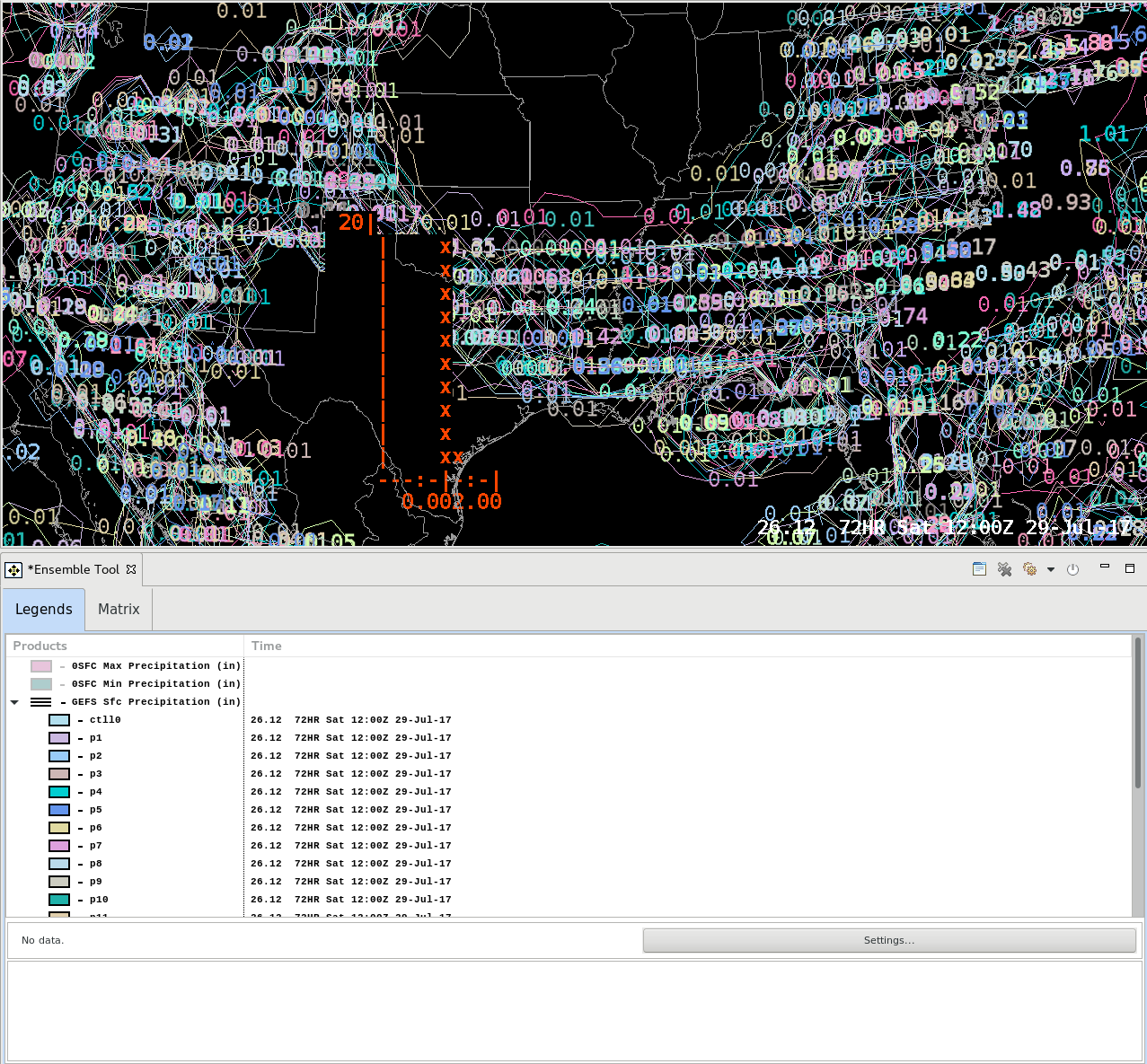Click the clear-all crossed tools icon
The width and height of the screenshot is (1147, 1064).
pos(1004,569)
